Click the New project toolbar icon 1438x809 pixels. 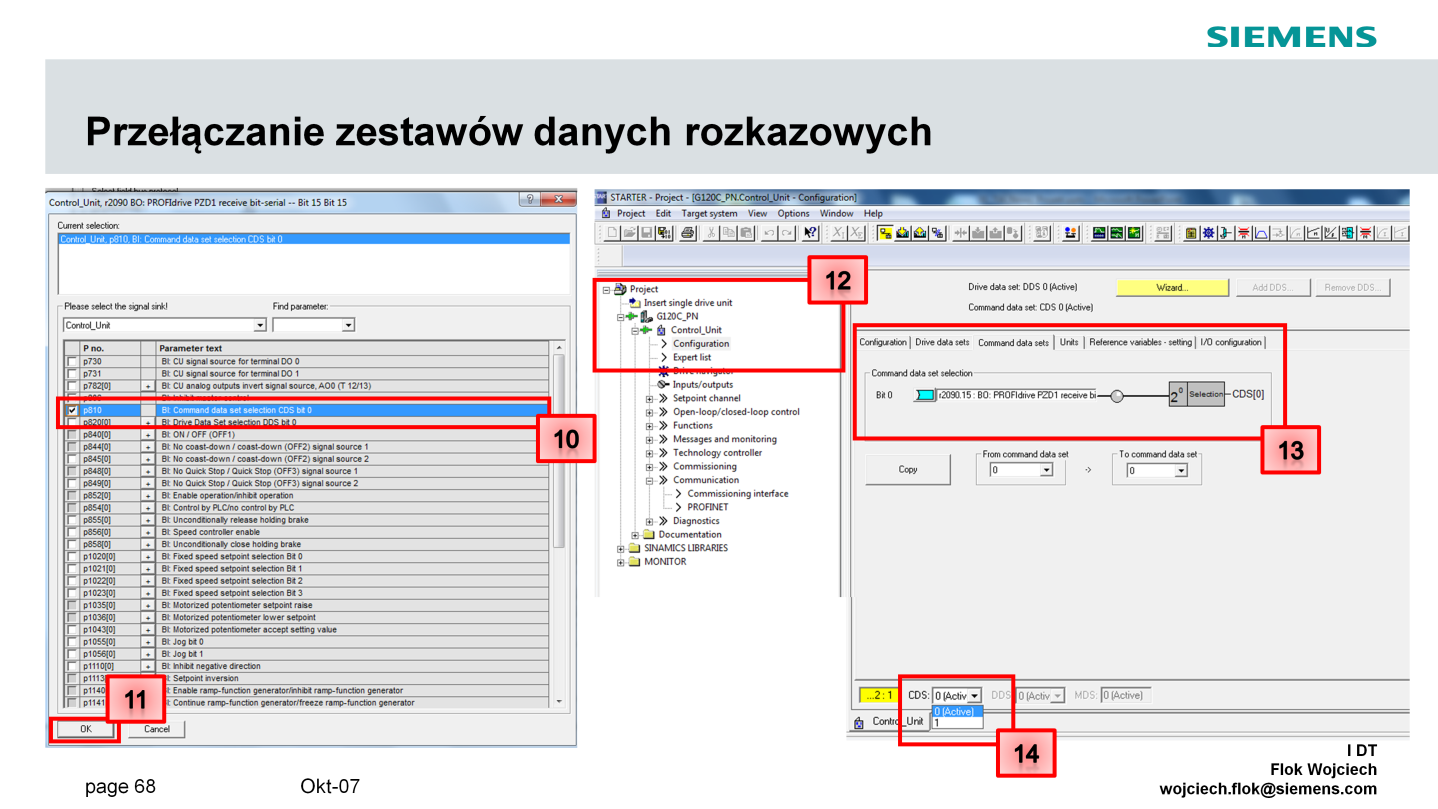tap(613, 233)
